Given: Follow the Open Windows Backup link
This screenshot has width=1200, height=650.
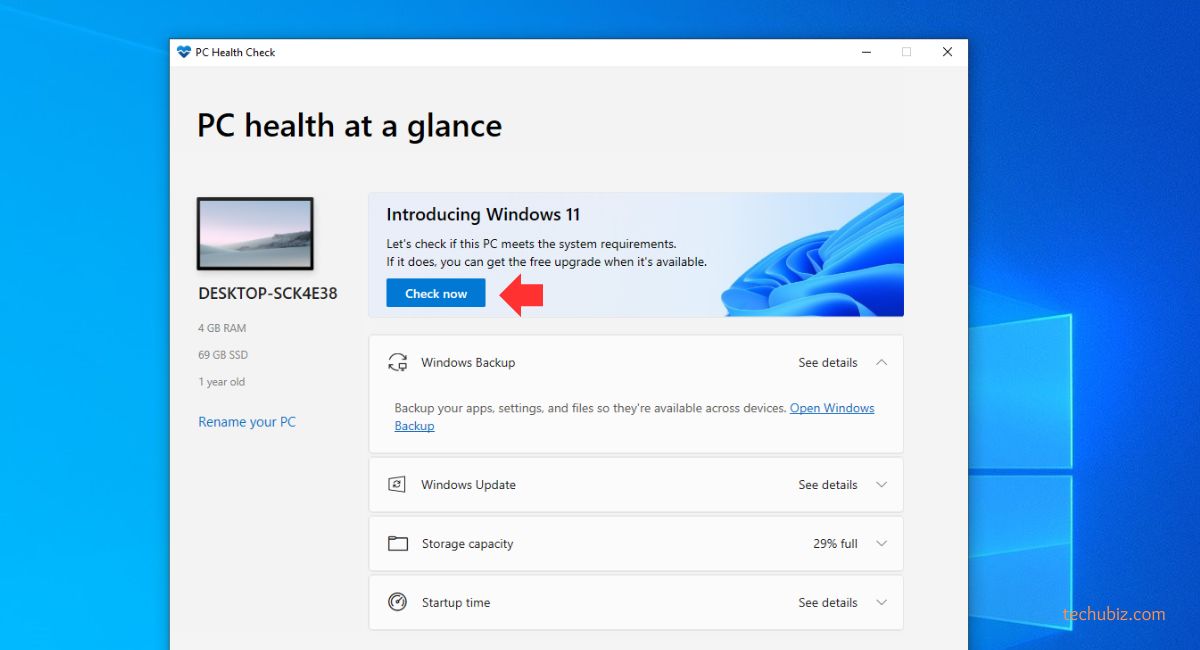Looking at the screenshot, I should pos(831,409).
